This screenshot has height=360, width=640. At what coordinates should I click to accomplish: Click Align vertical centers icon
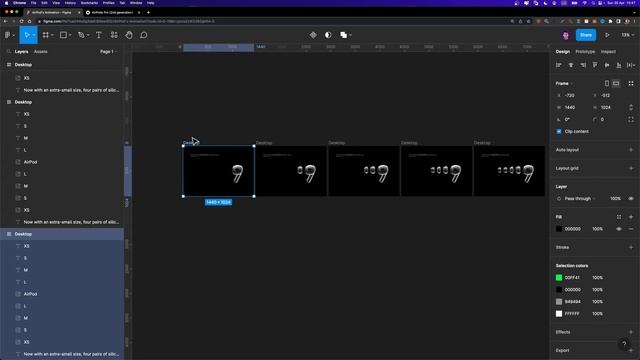pos(607,65)
